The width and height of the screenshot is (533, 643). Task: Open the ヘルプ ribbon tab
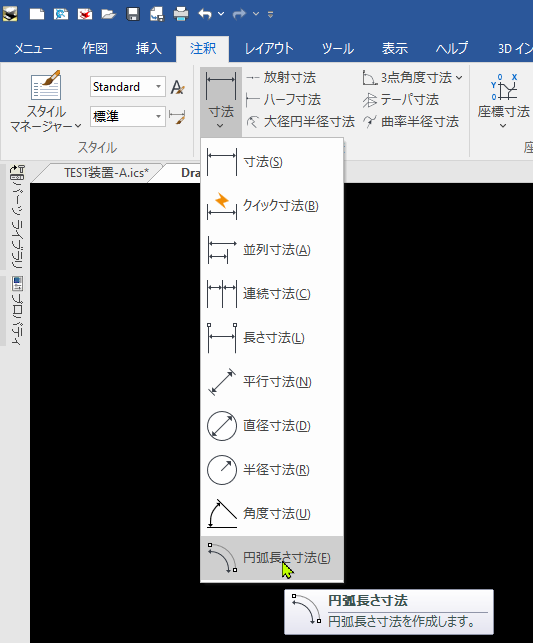pos(451,49)
